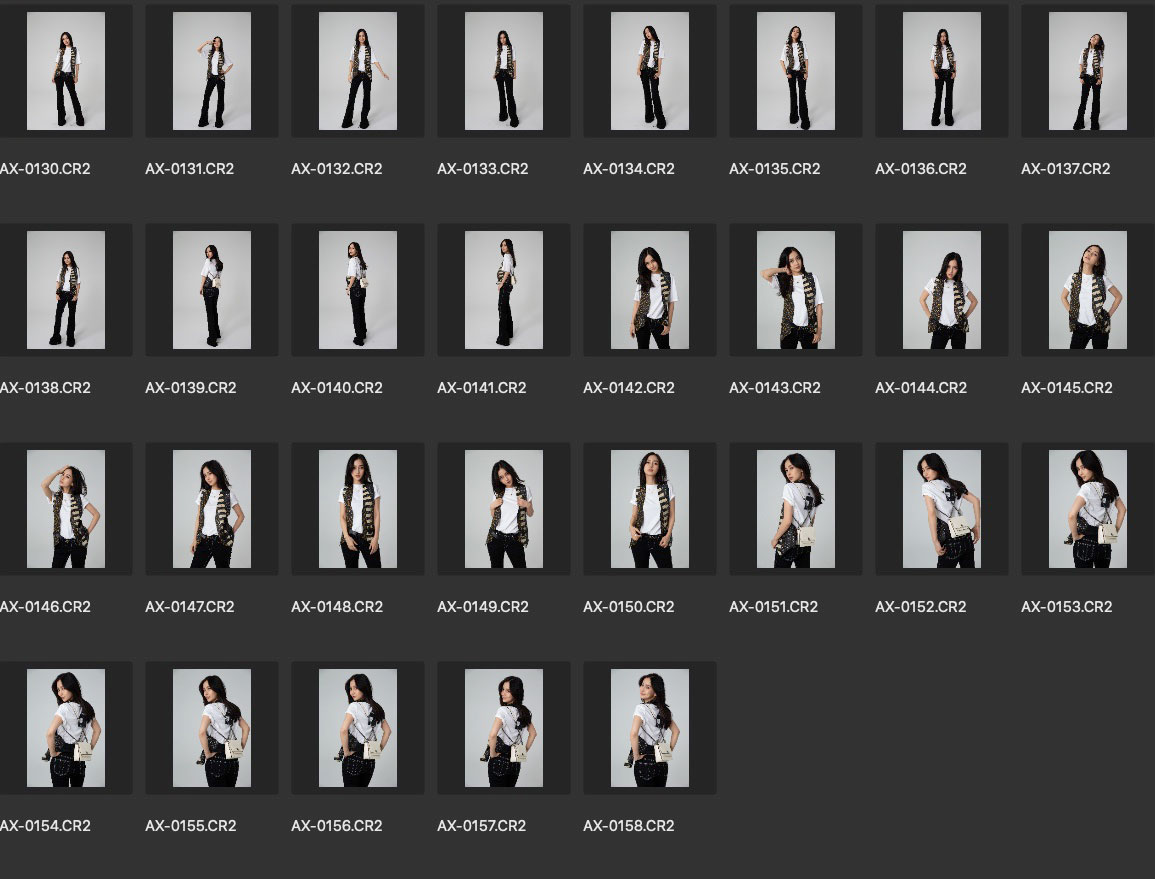Click the AX-0131.CR2 image thumbnail
The width and height of the screenshot is (1155, 879).
point(212,71)
